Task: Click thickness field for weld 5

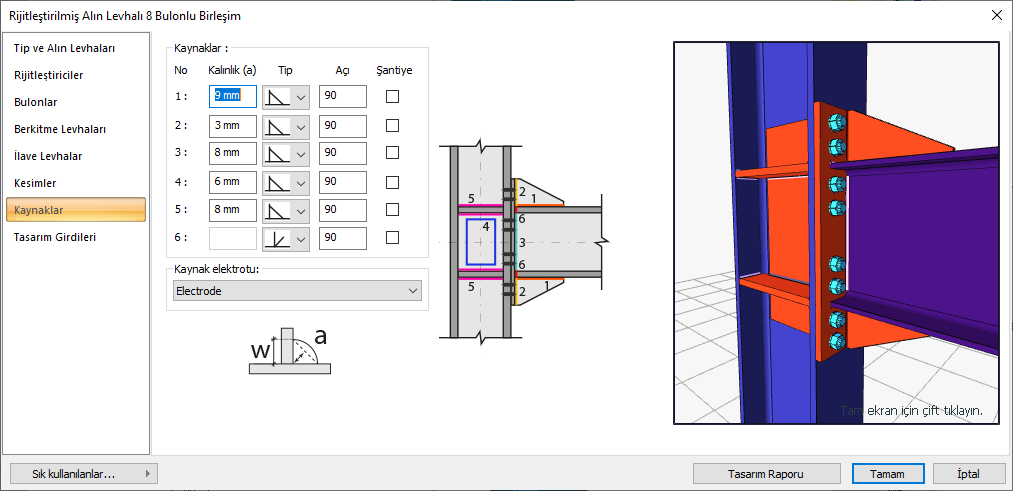Action: (x=232, y=210)
